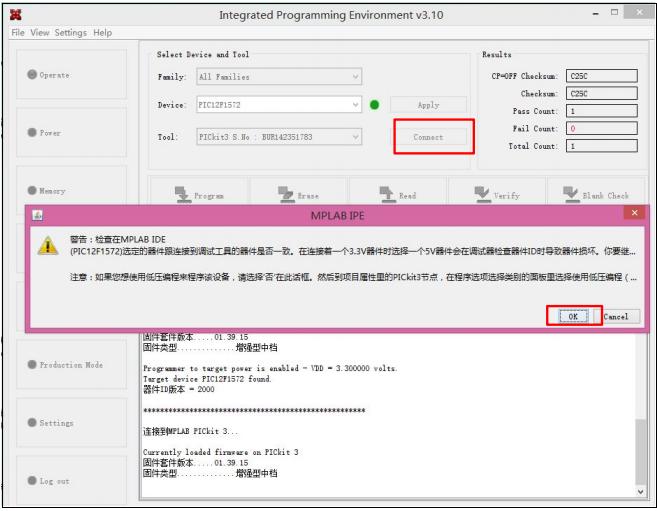
Task: Select the Power sidebar panel
Action: 71,132
